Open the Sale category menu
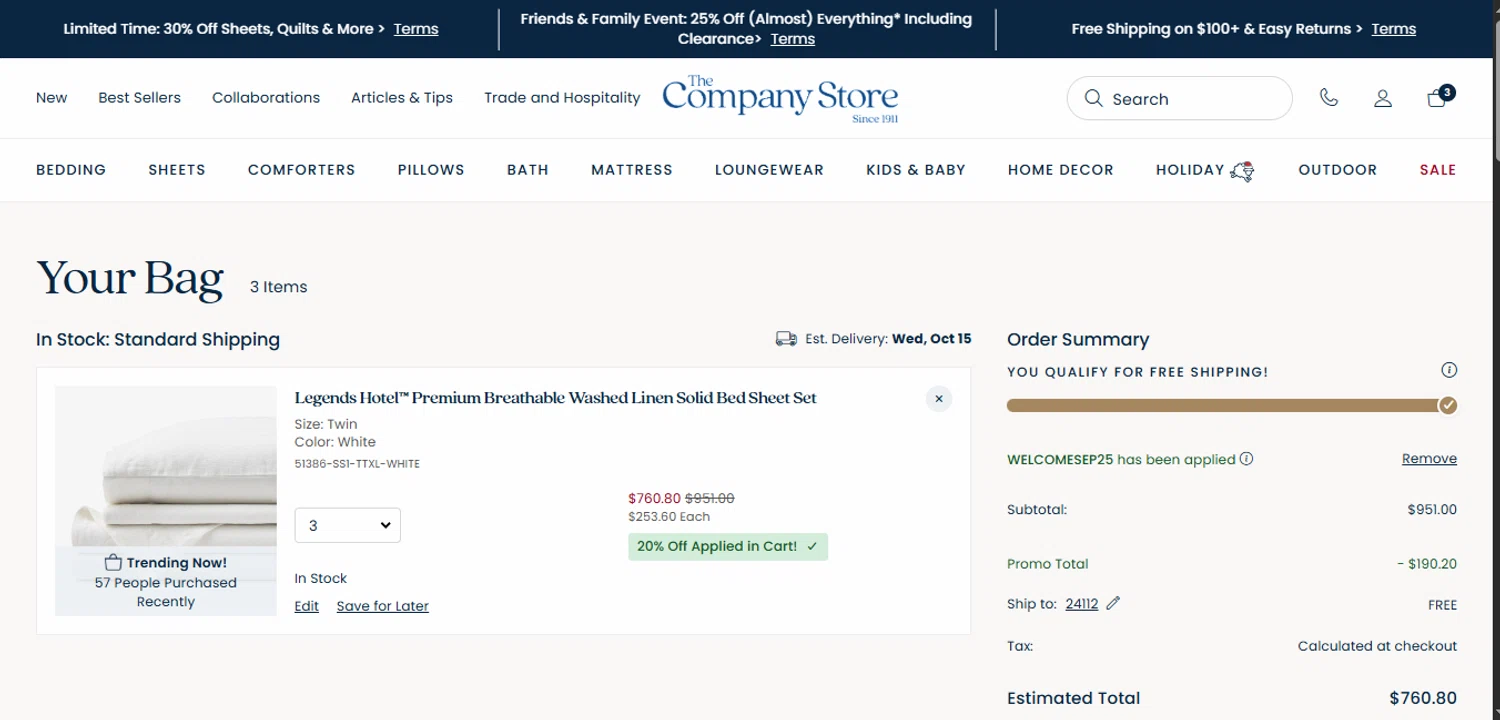The width and height of the screenshot is (1500, 720). click(1437, 170)
